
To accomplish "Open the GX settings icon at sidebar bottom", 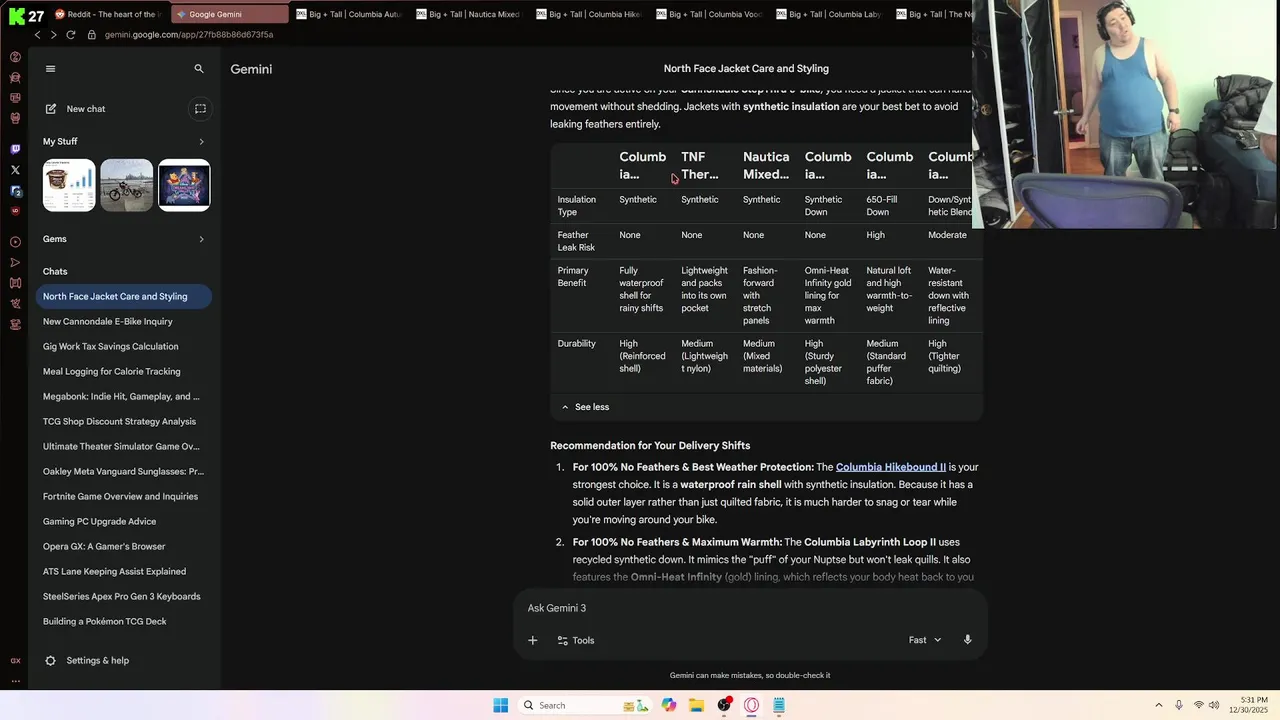I will click(15, 661).
